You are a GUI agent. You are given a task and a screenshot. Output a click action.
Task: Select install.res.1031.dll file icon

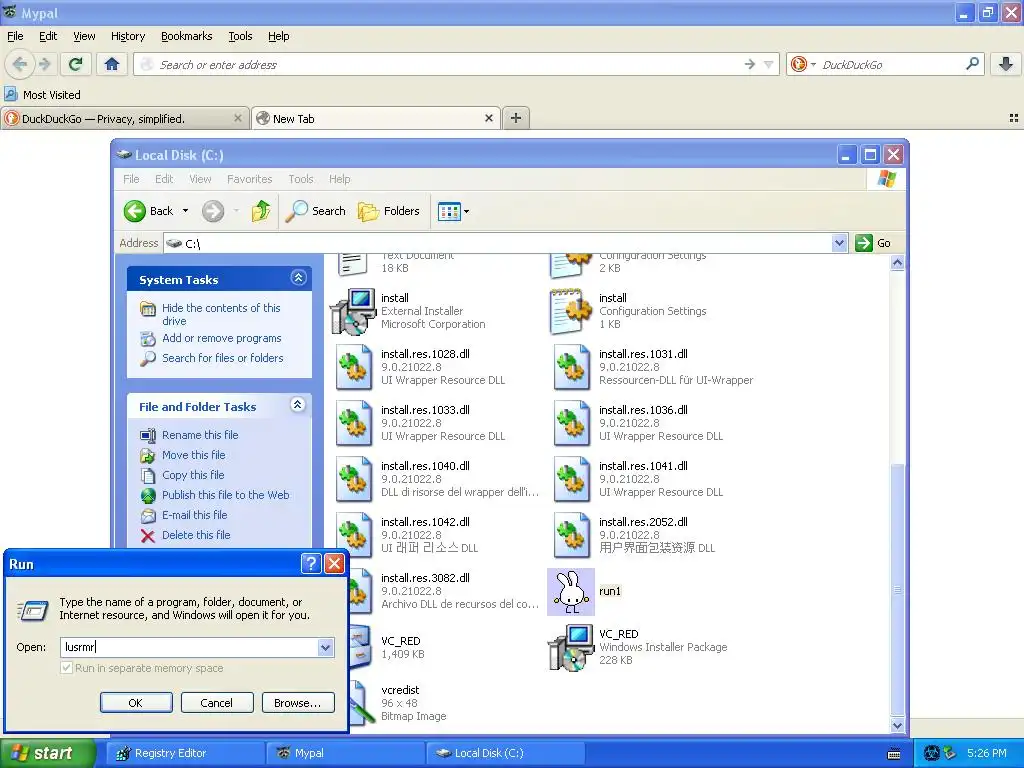pos(571,367)
